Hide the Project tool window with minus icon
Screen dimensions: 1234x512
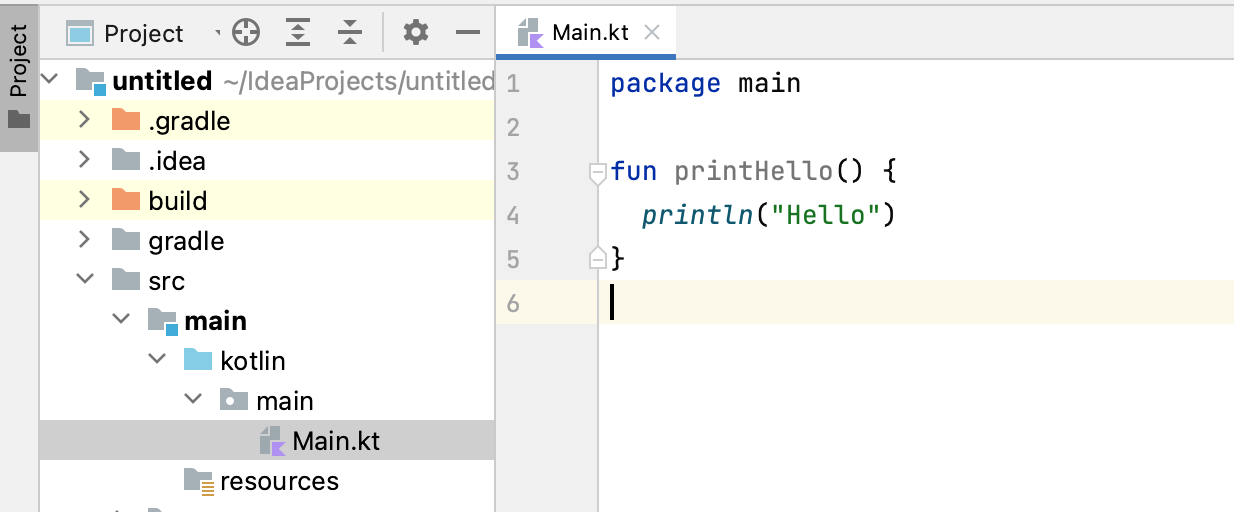[468, 33]
